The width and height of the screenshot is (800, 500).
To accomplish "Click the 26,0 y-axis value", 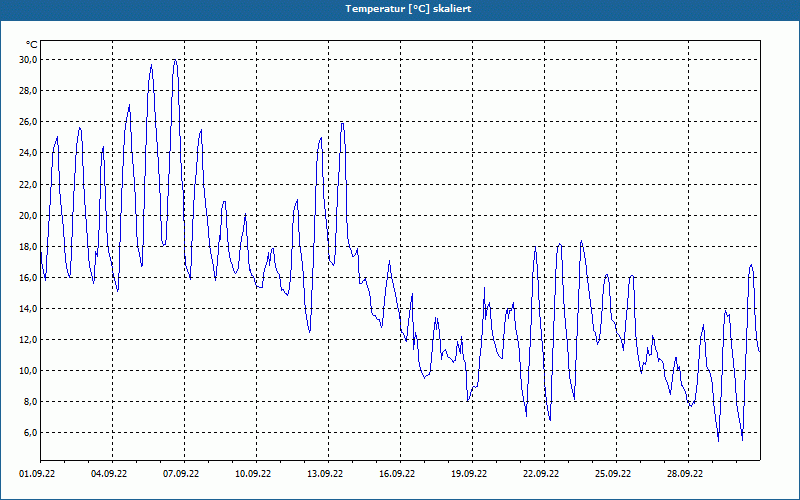I will tap(30, 122).
